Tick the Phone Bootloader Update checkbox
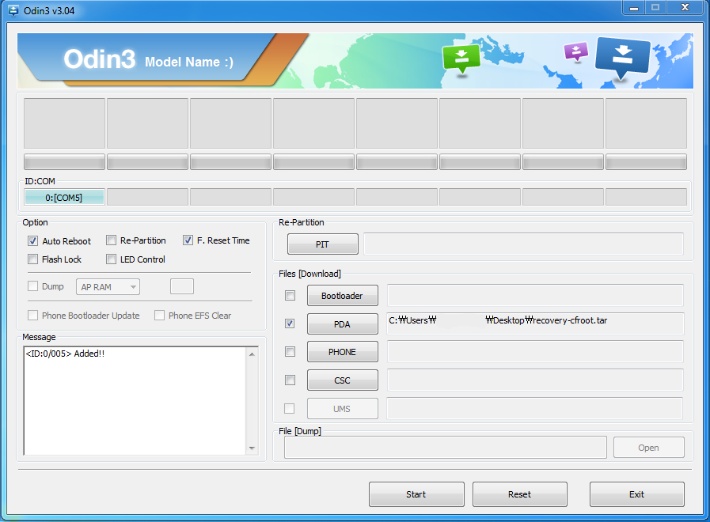The height and width of the screenshot is (522, 710). point(33,315)
